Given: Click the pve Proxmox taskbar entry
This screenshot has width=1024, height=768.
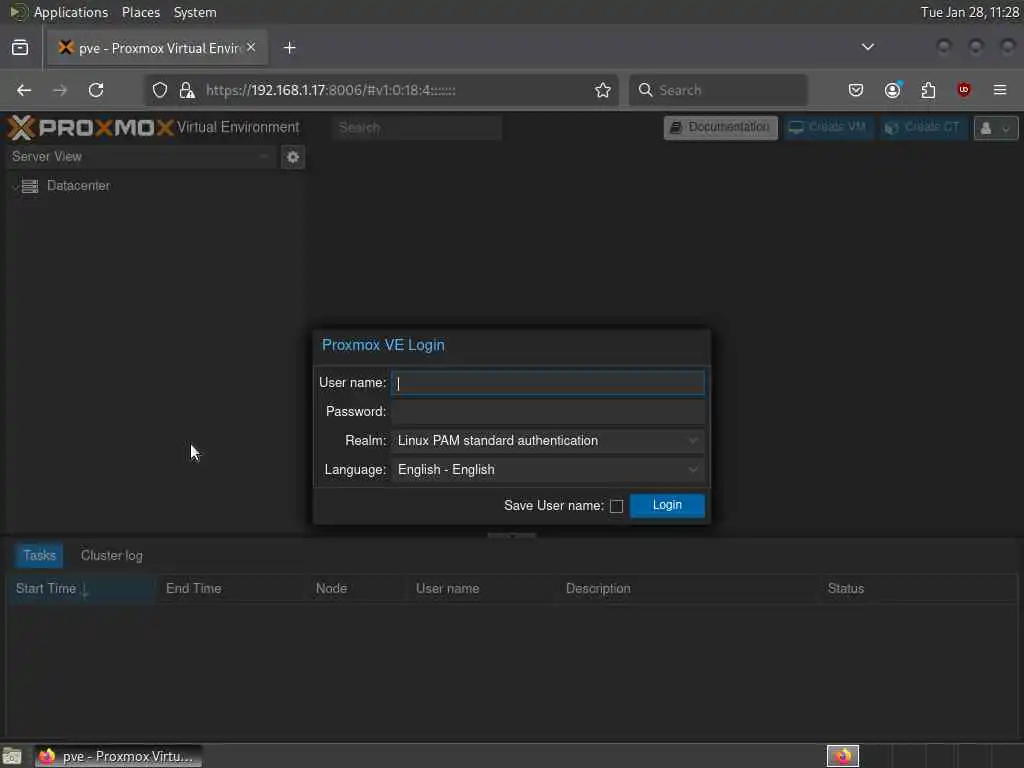Looking at the screenshot, I should coord(118,756).
